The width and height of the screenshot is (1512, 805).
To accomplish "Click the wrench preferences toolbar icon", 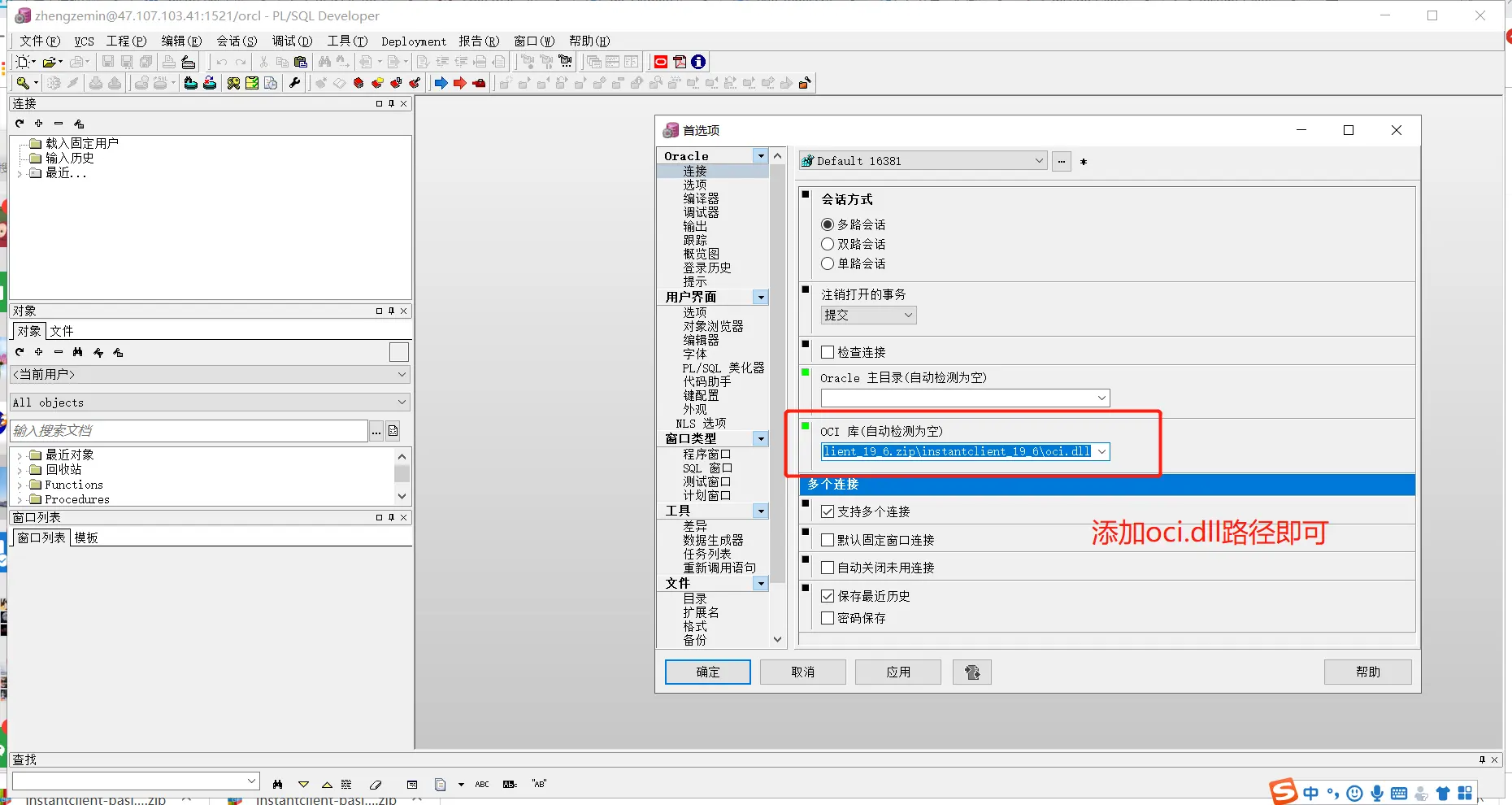I will pos(295,83).
